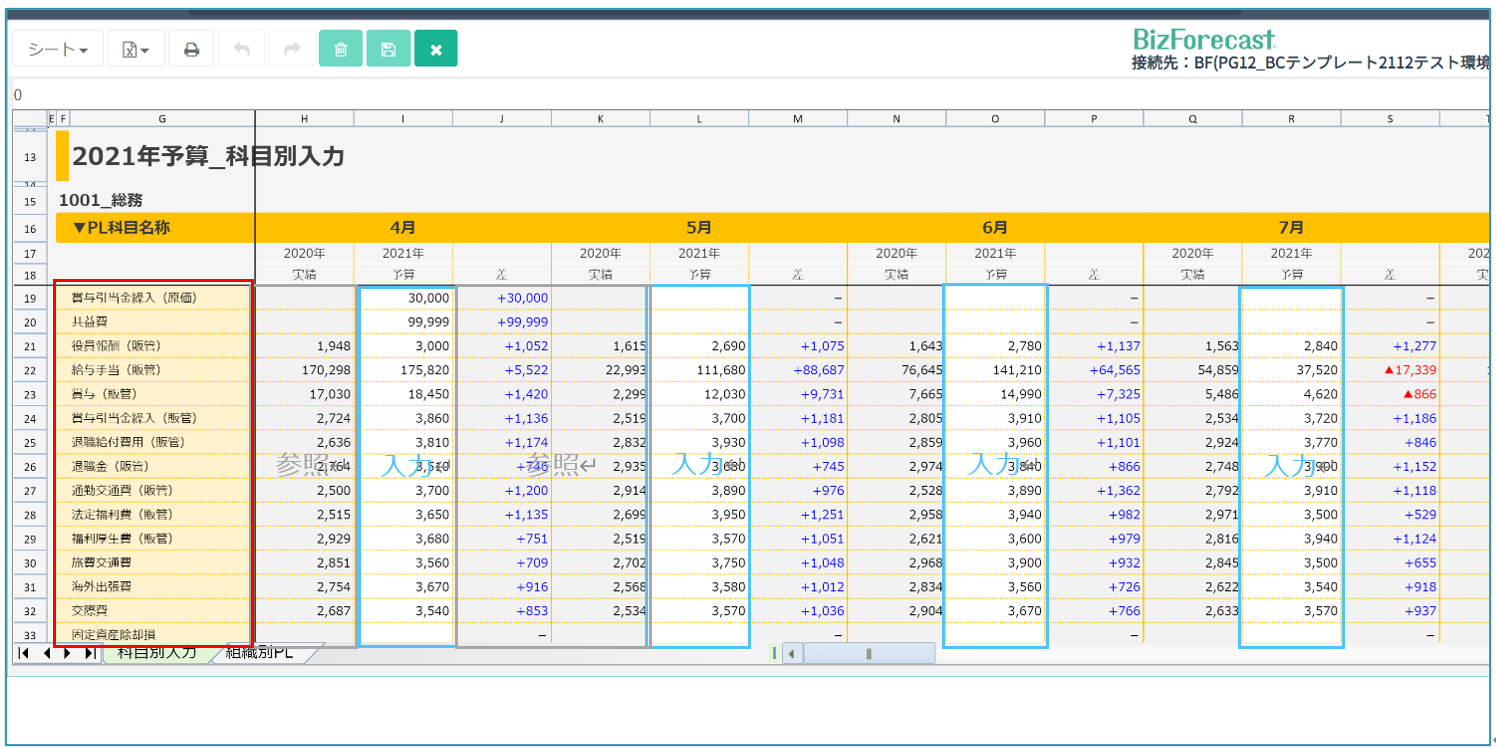Click row 21 header number
Viewport: 1496px width, 747px height.
point(29,346)
